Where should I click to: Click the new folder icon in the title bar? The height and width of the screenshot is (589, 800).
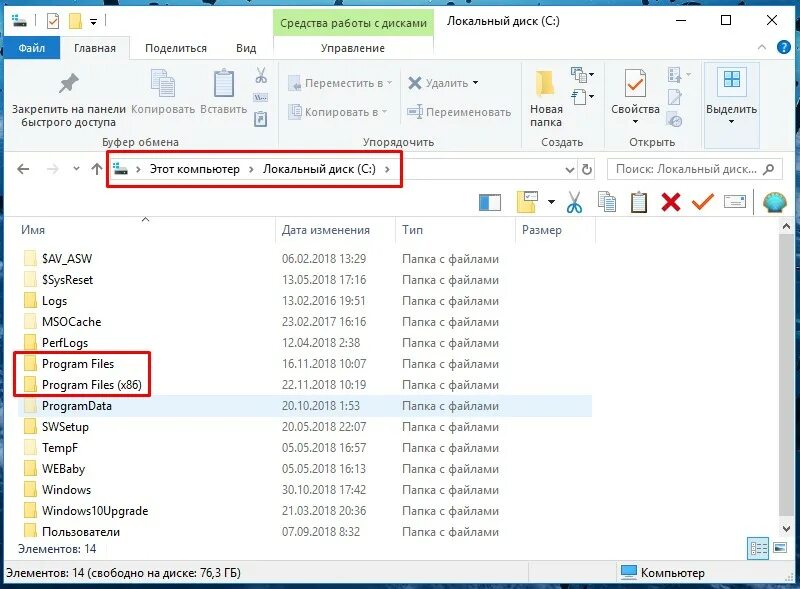(76, 21)
